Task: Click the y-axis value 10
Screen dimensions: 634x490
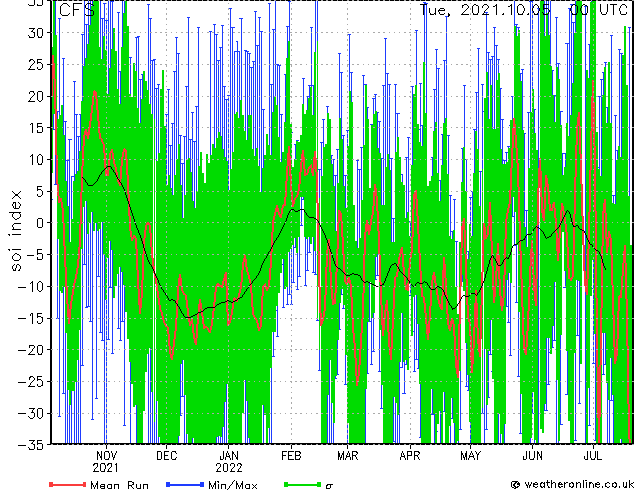Action: pos(36,160)
